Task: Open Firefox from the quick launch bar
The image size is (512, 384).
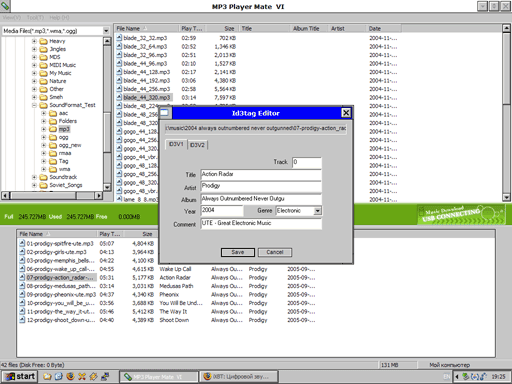Action: [x=70, y=377]
